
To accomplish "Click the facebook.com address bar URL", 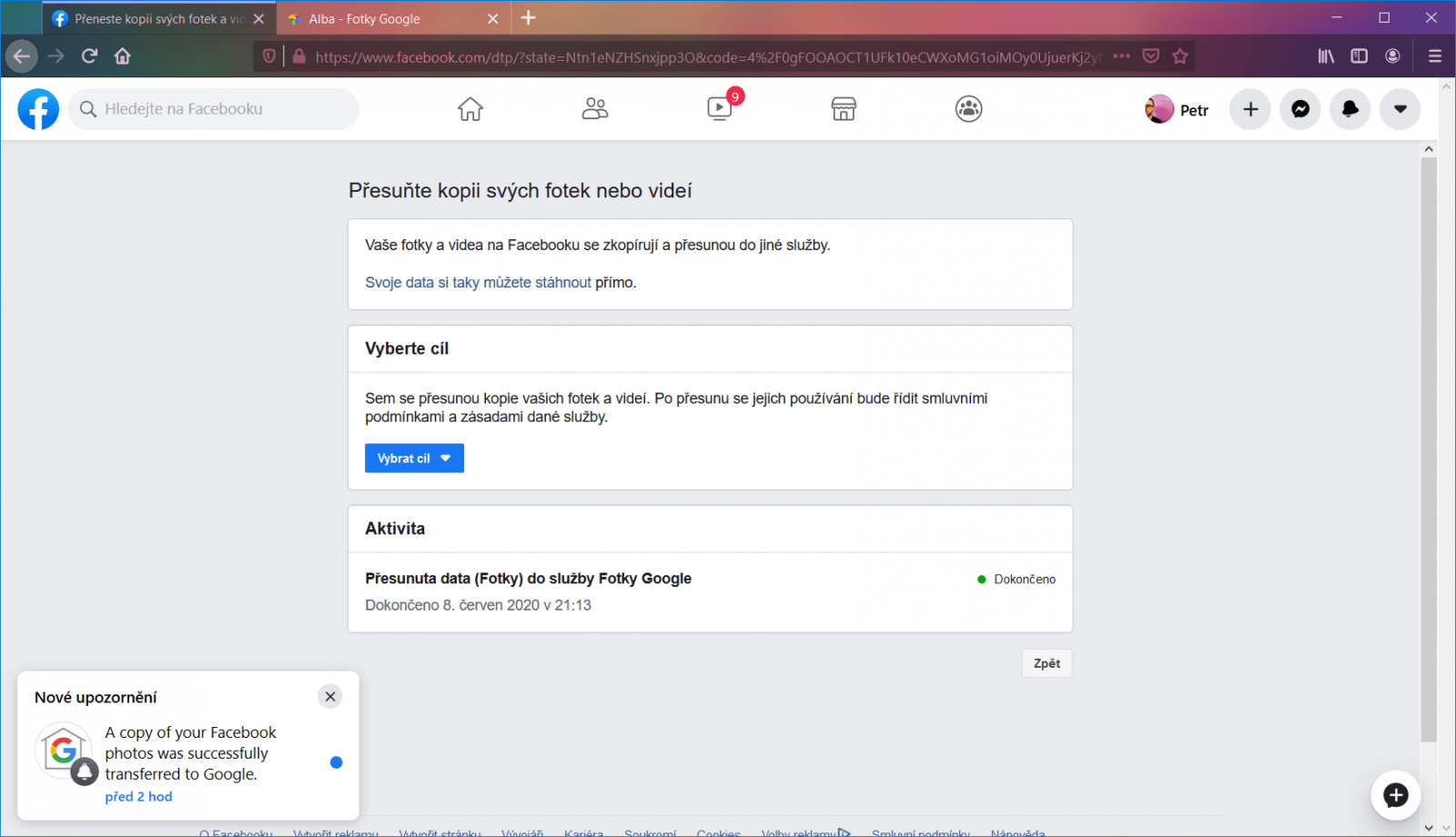I will click(707, 57).
